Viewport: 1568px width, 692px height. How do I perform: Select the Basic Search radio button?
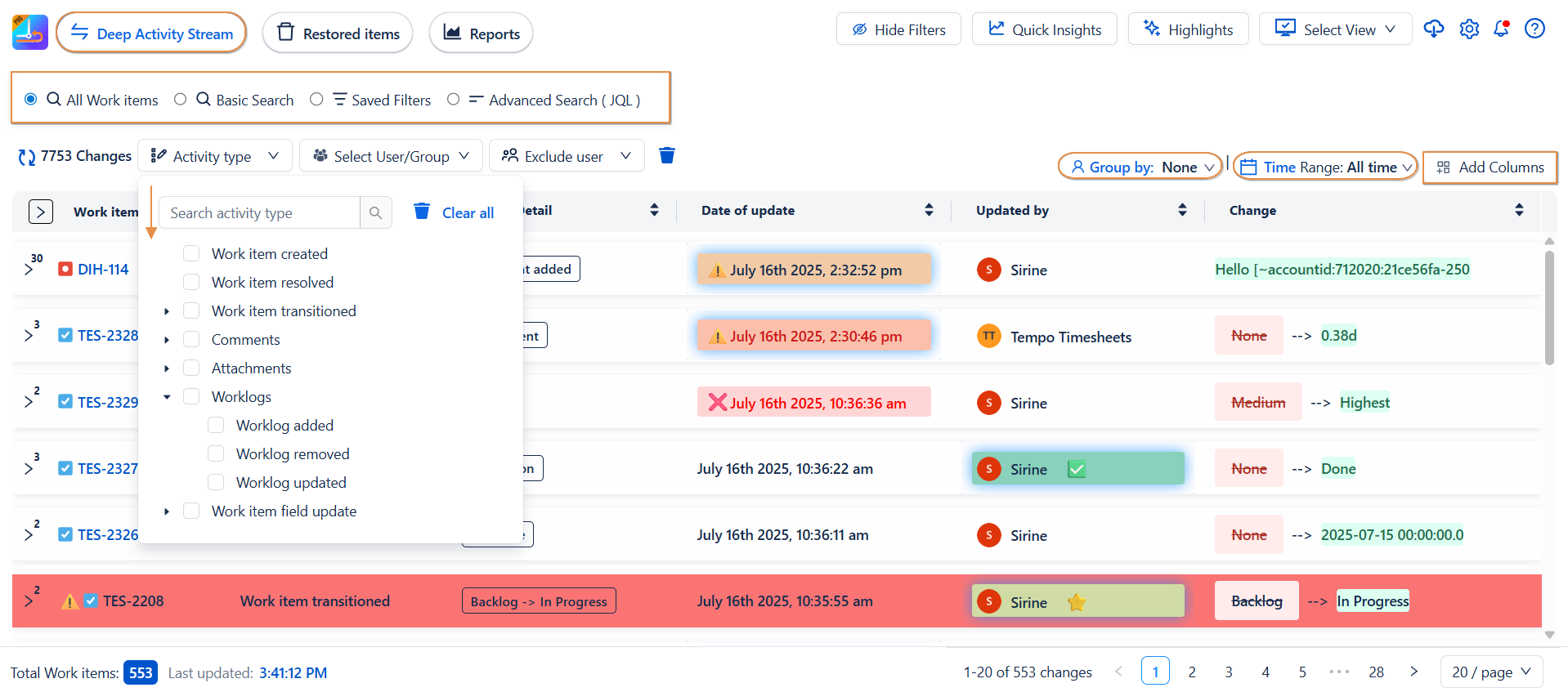pos(181,99)
